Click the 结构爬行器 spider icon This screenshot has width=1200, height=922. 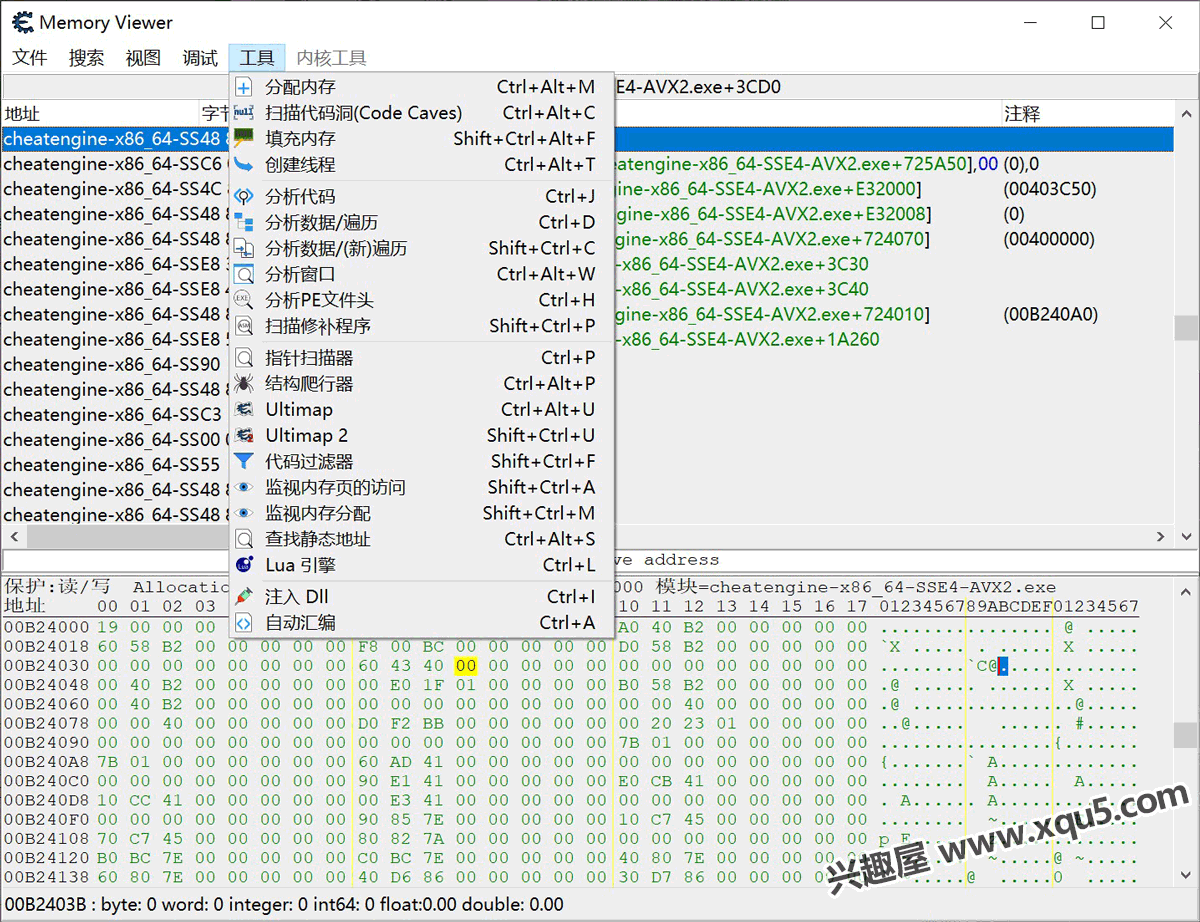click(244, 384)
